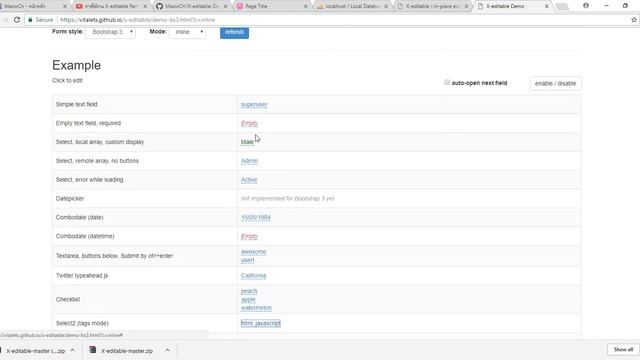The image size is (640, 360).
Task: Expand options for the X-editable-master.zip download
Action: [167, 350]
